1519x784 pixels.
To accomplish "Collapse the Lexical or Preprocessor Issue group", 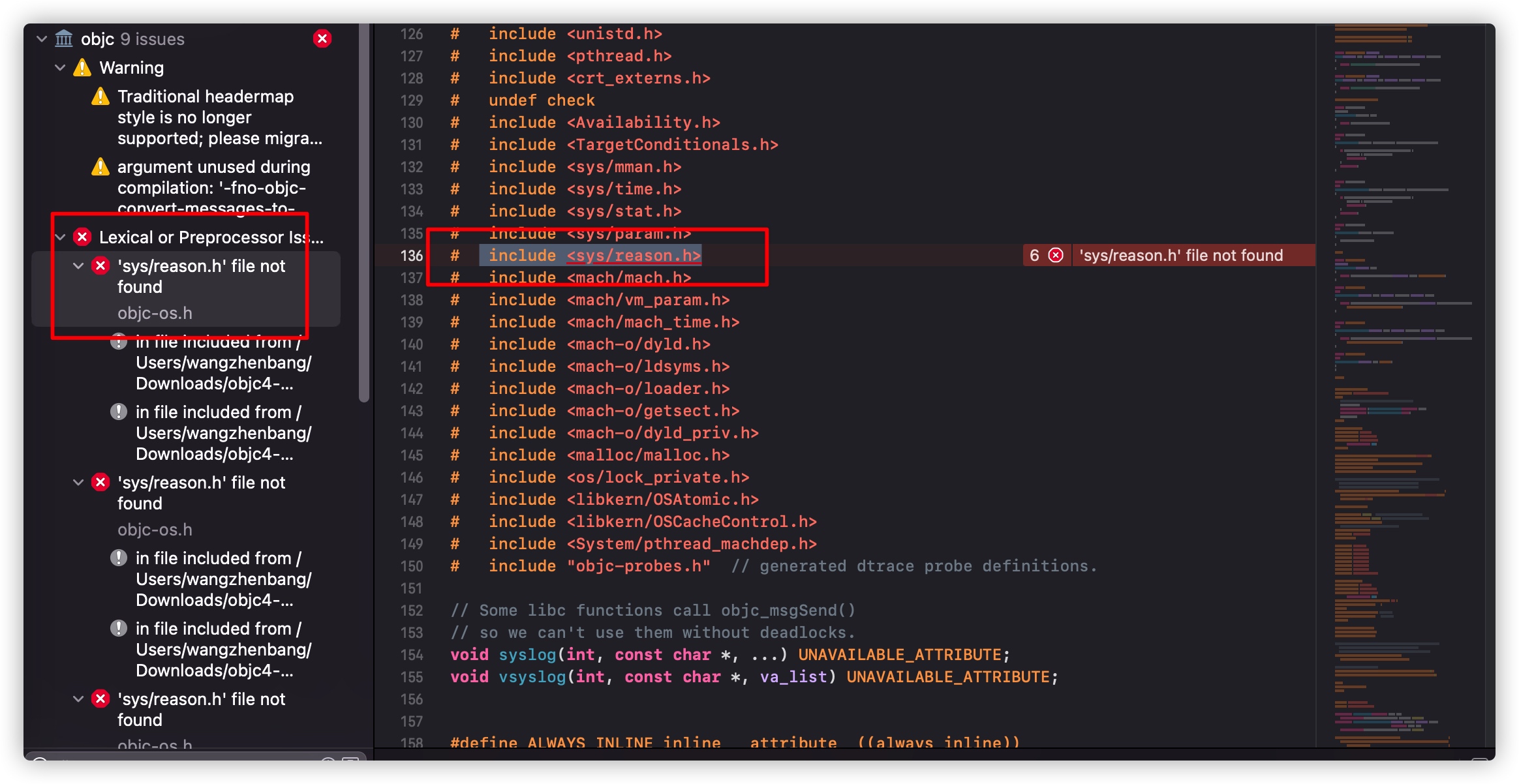I will [60, 237].
